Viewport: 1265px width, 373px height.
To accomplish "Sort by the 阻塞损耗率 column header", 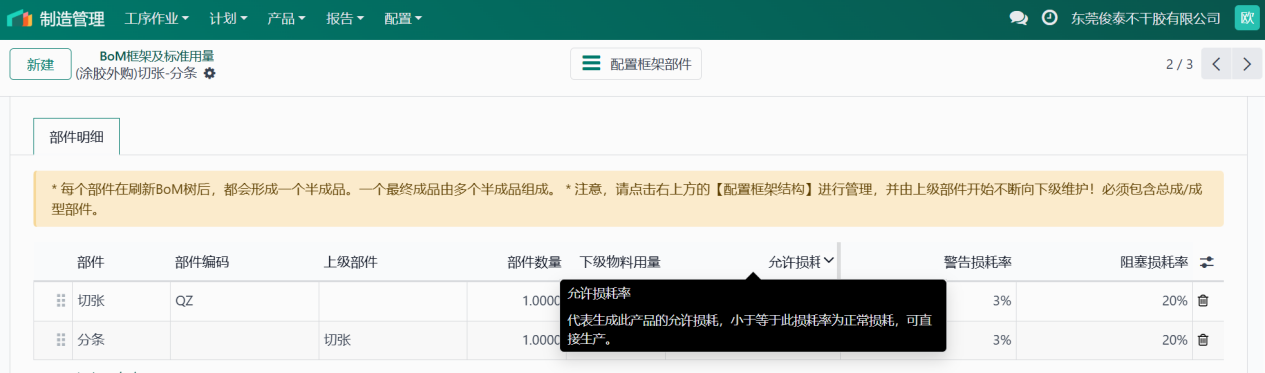I will pyautogui.click(x=1154, y=262).
